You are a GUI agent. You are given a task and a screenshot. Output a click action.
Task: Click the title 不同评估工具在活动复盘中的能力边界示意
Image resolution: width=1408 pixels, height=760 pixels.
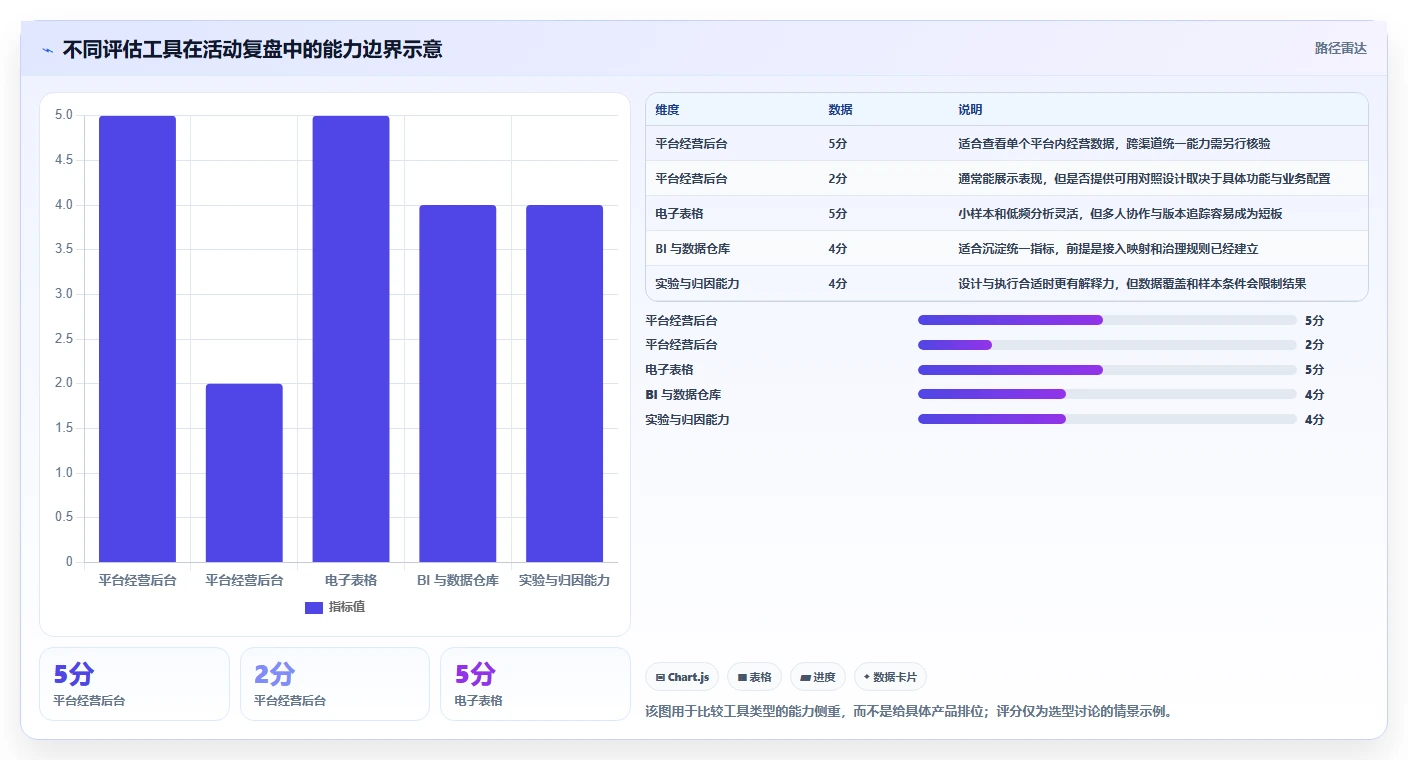click(x=252, y=49)
